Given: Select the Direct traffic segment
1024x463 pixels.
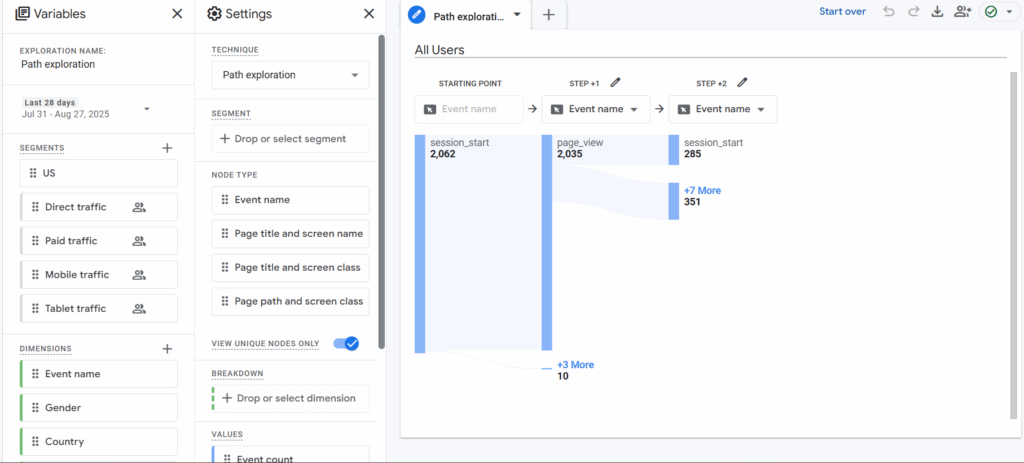Looking at the screenshot, I should [x=99, y=208].
